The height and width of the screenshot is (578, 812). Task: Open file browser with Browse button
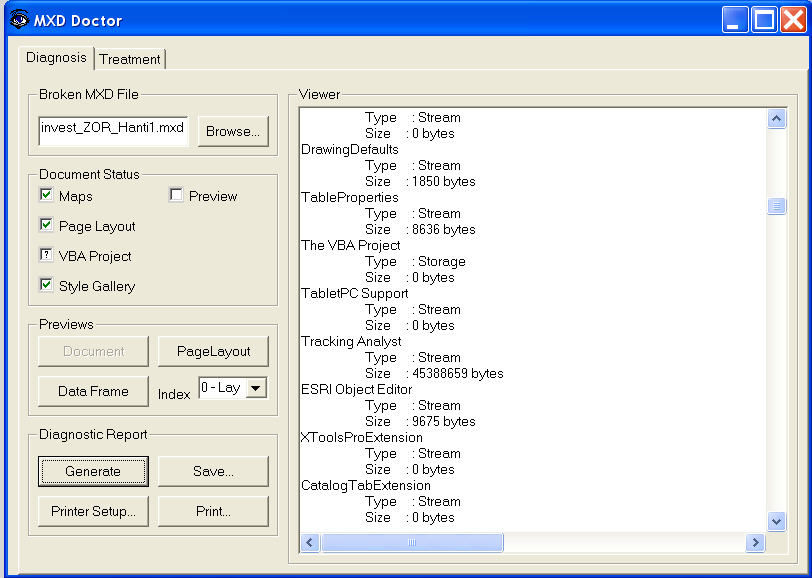(233, 132)
